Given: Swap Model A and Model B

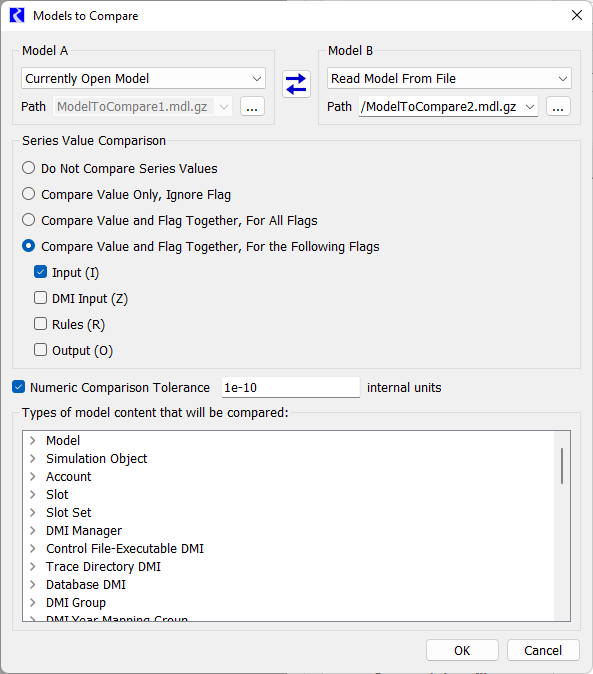Looking at the screenshot, I should [x=296, y=84].
